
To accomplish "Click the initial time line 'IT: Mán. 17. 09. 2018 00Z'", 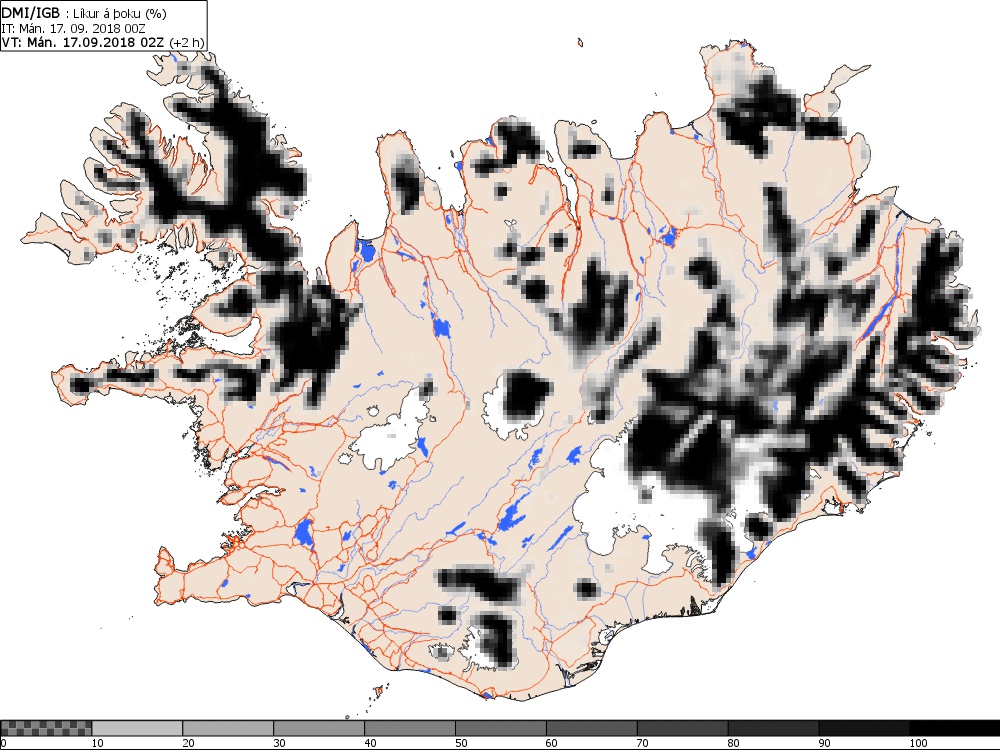I will pos(73,28).
